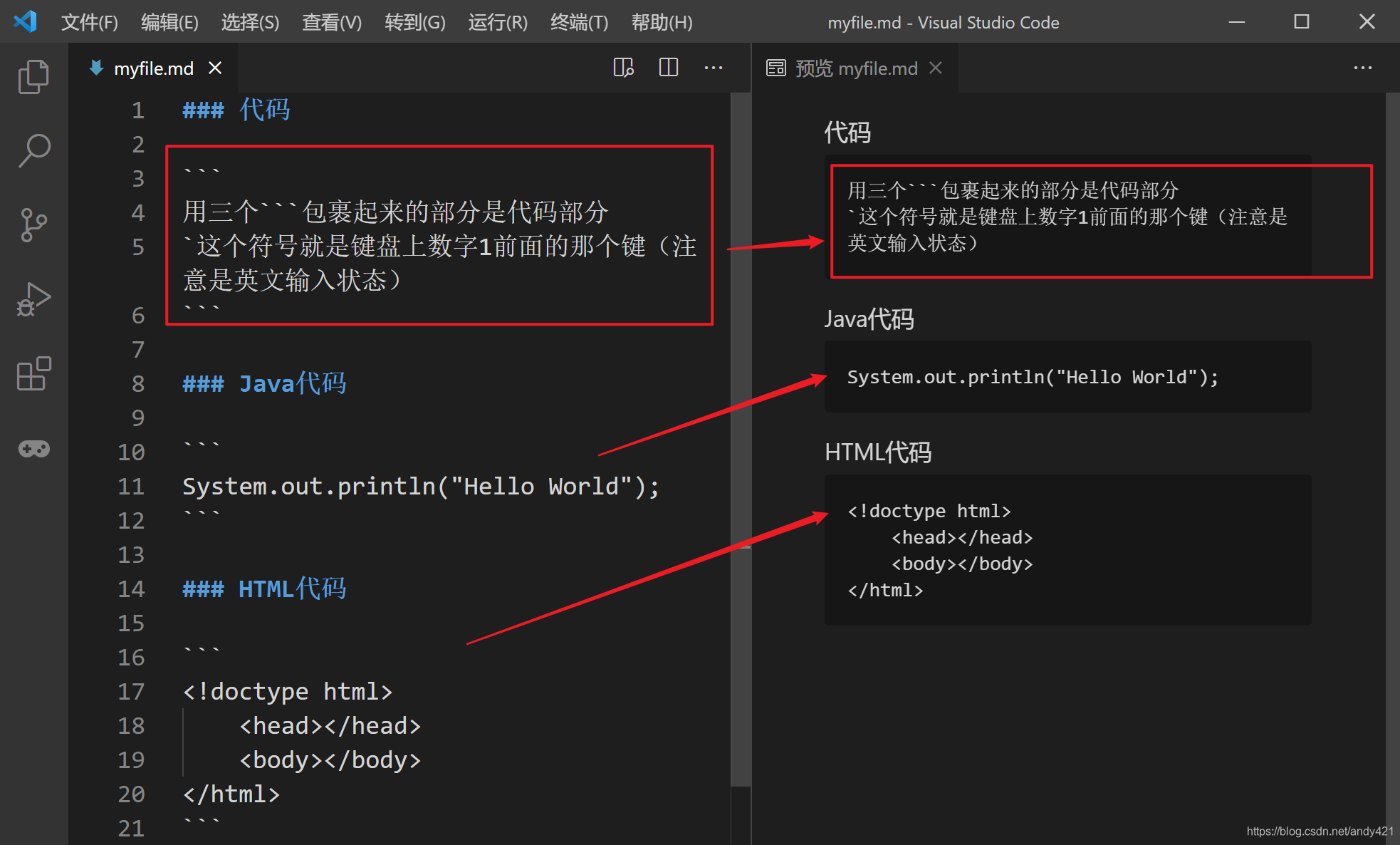Close the myfile.md editor tab
1400x845 pixels.
[x=215, y=68]
